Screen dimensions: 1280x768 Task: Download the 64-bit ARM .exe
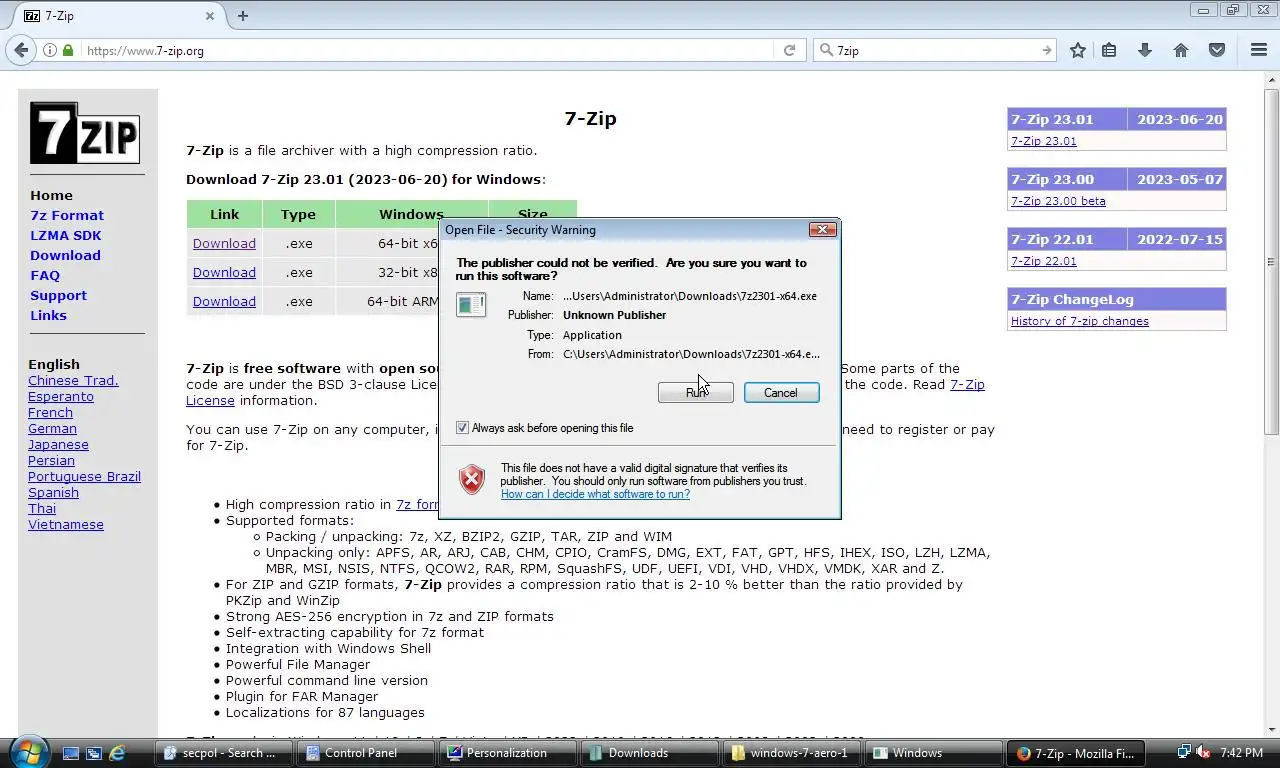click(x=224, y=301)
